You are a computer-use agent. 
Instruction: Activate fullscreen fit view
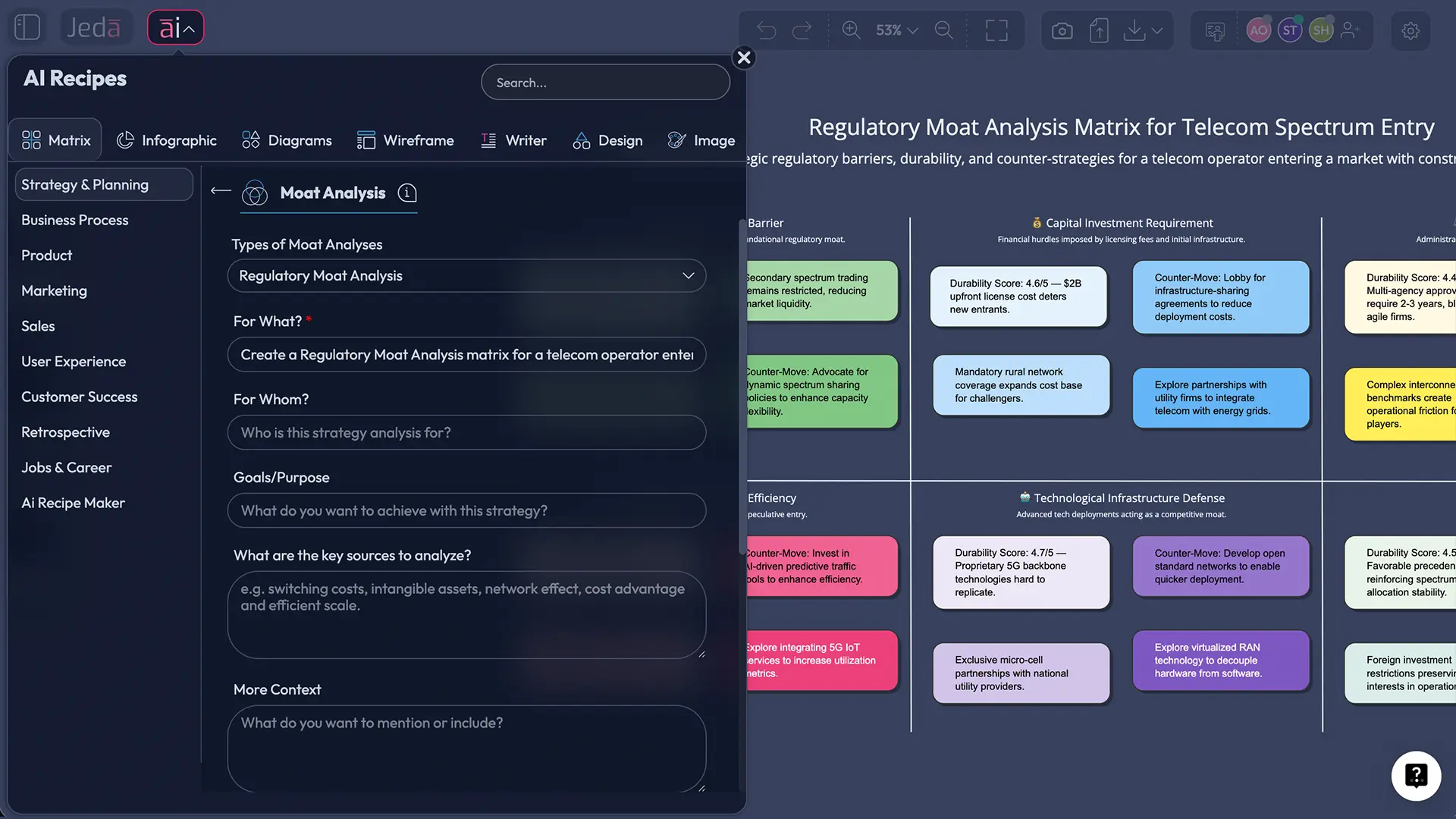[996, 30]
